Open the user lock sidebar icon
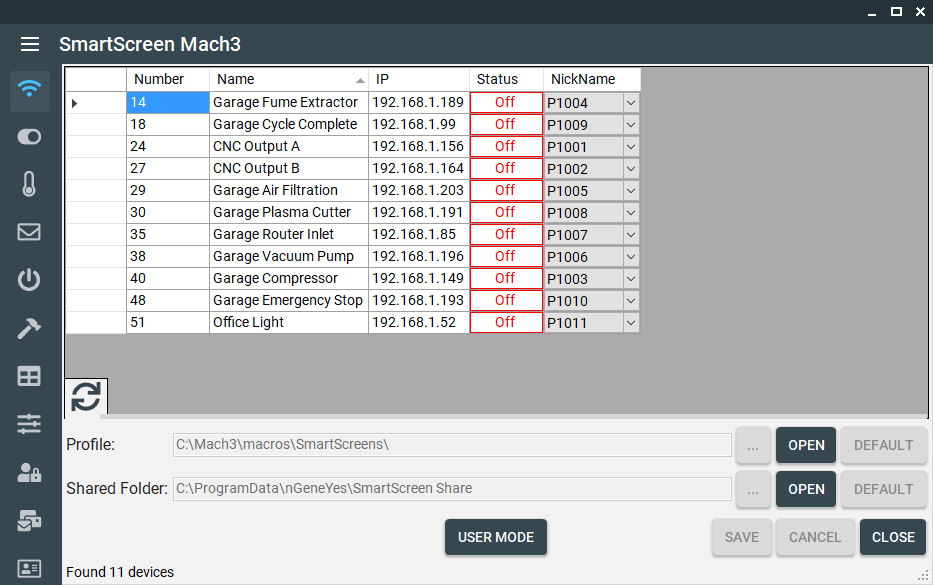This screenshot has height=585, width=933. click(x=30, y=472)
